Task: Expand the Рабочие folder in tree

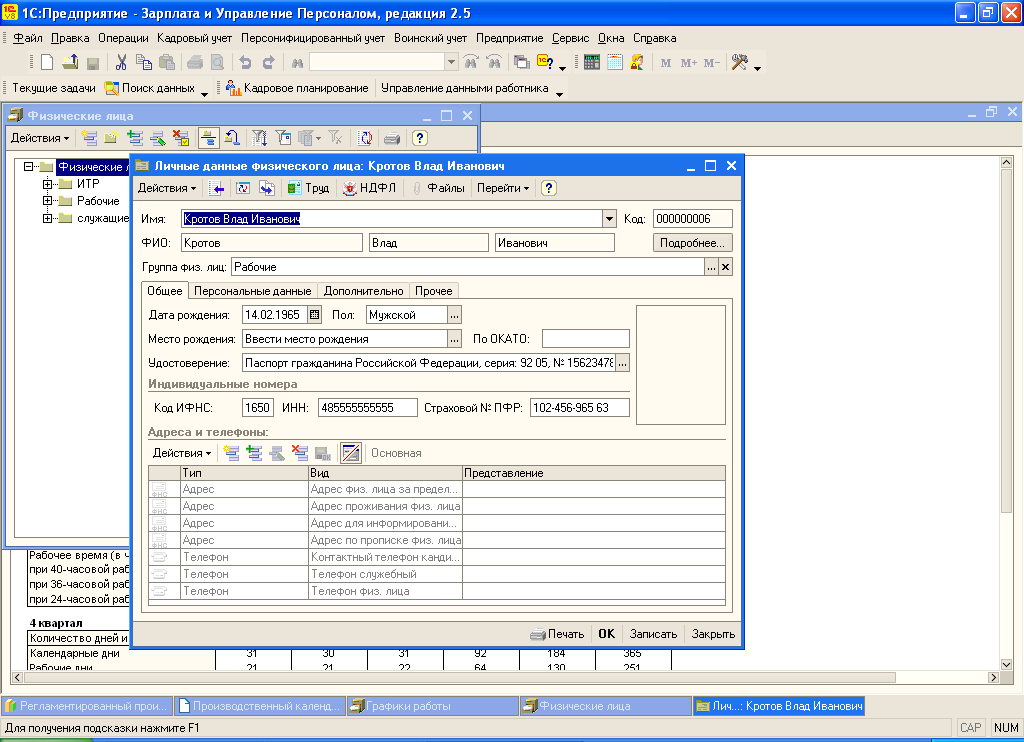Action: tap(47, 201)
